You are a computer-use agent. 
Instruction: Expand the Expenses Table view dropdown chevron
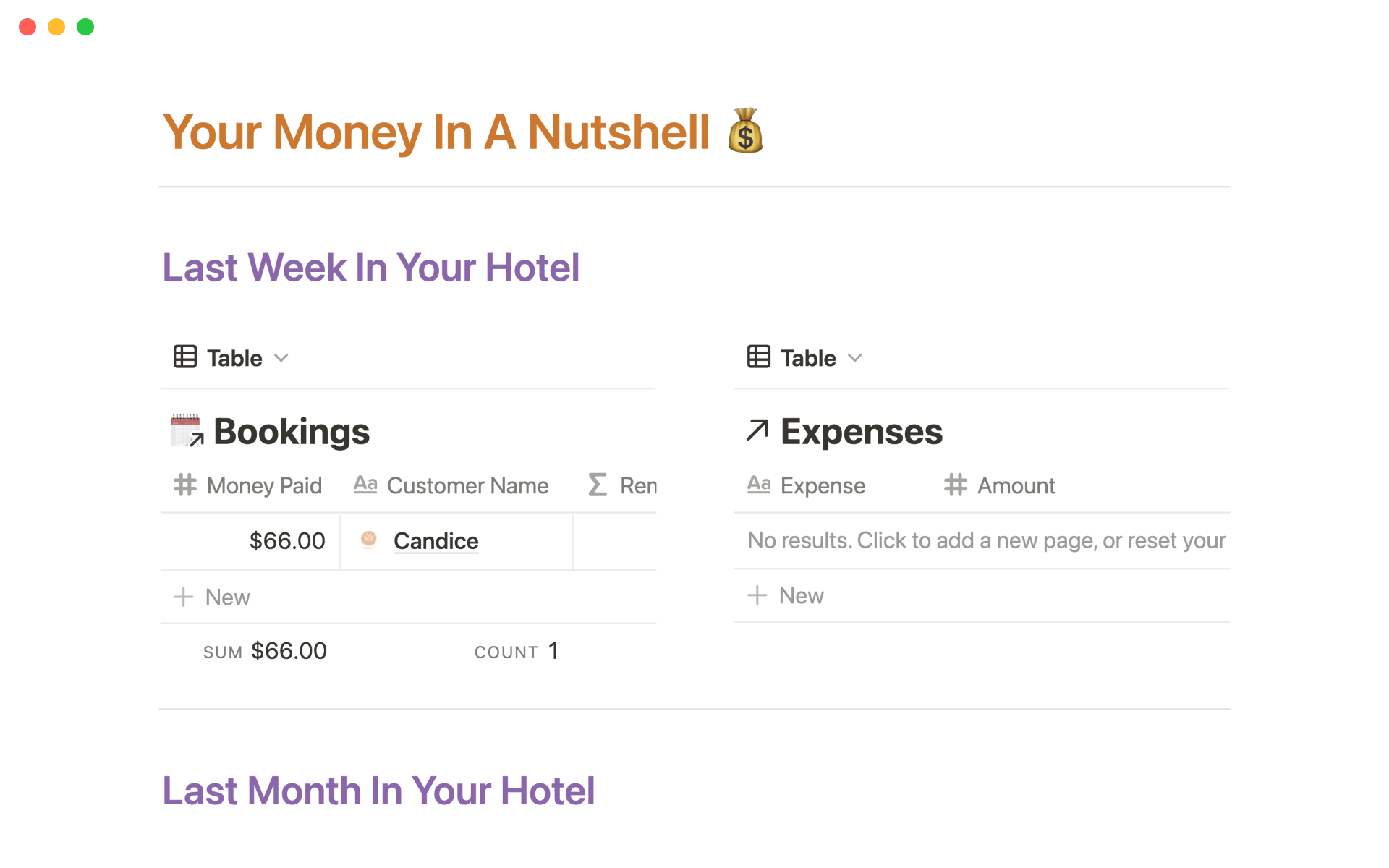point(856,358)
